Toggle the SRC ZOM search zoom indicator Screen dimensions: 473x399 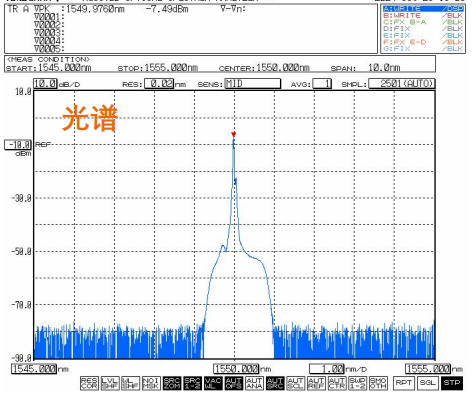tap(172, 383)
